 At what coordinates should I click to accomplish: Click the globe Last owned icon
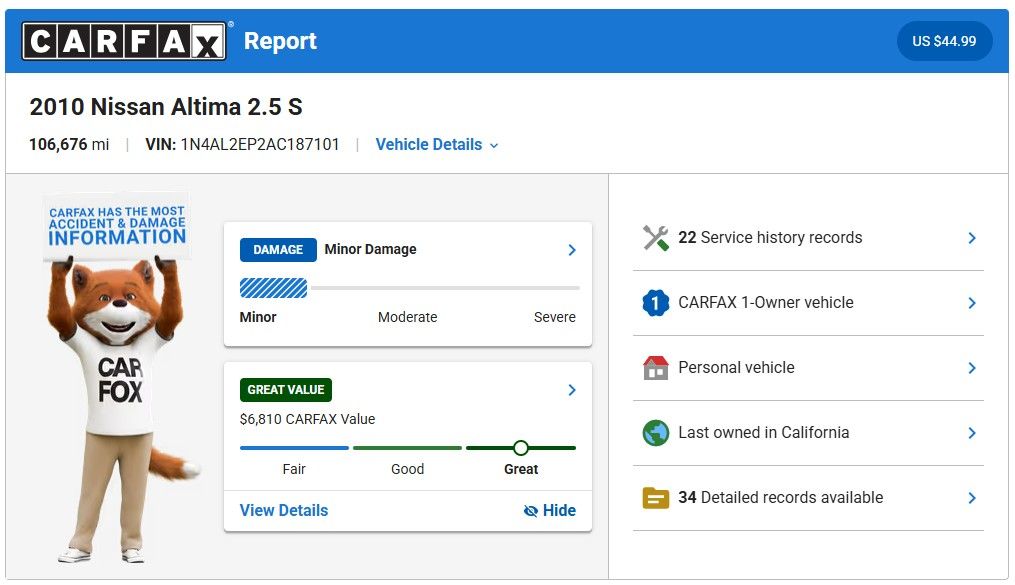[655, 433]
